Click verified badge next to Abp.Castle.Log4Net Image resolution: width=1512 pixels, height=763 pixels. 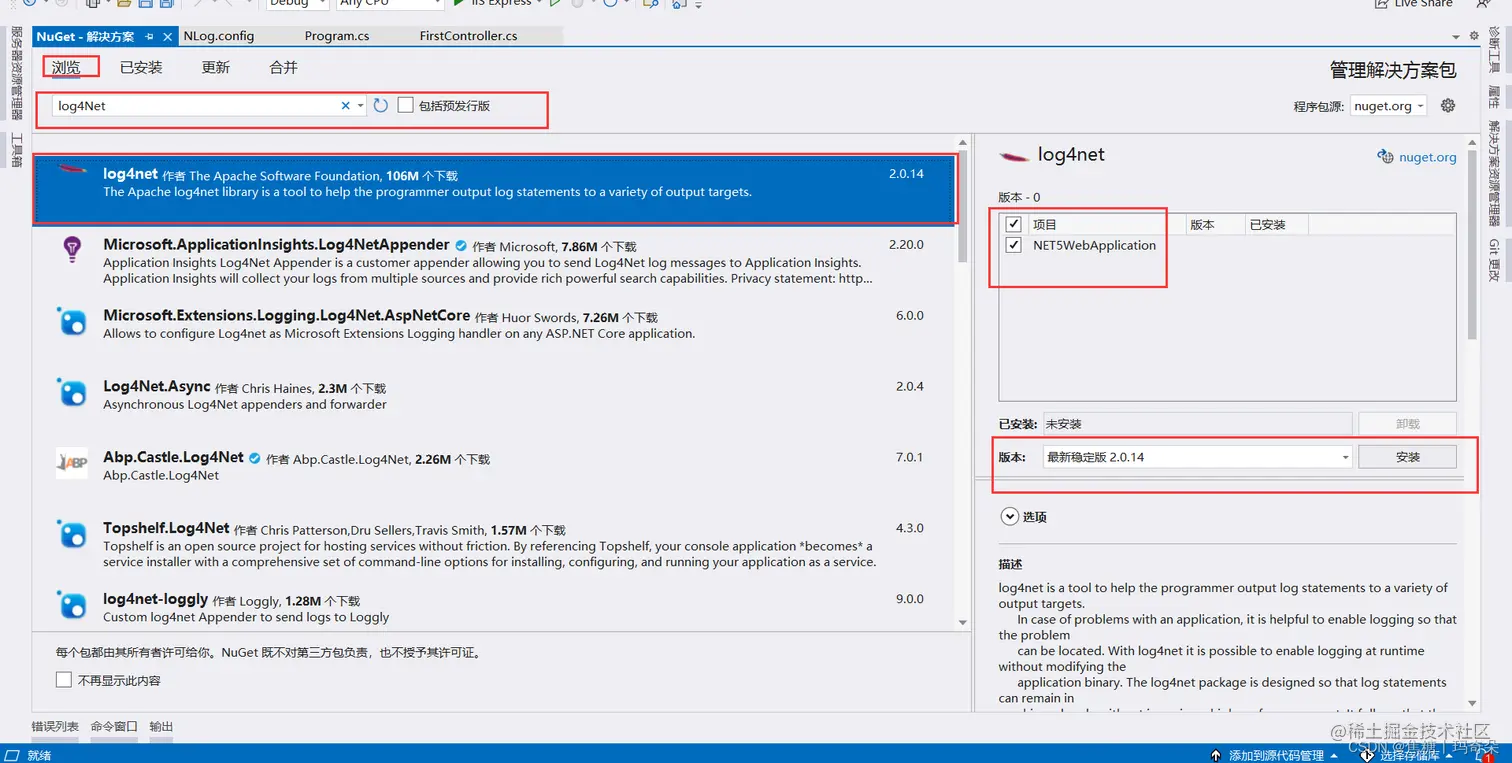click(x=255, y=458)
